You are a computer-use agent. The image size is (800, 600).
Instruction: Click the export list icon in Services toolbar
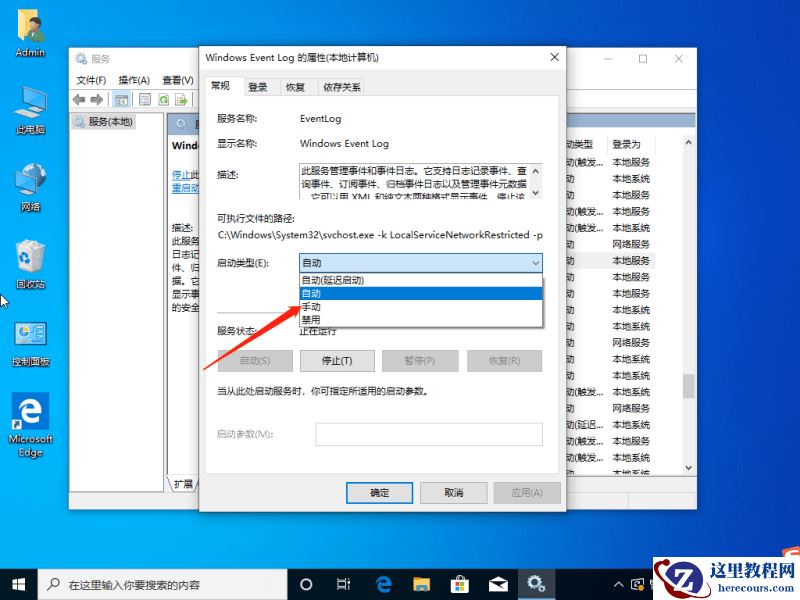click(x=182, y=99)
